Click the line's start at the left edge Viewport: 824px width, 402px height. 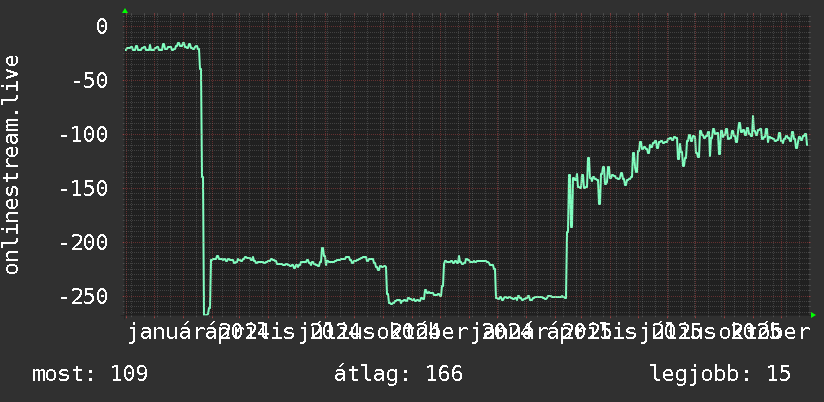pos(126,49)
